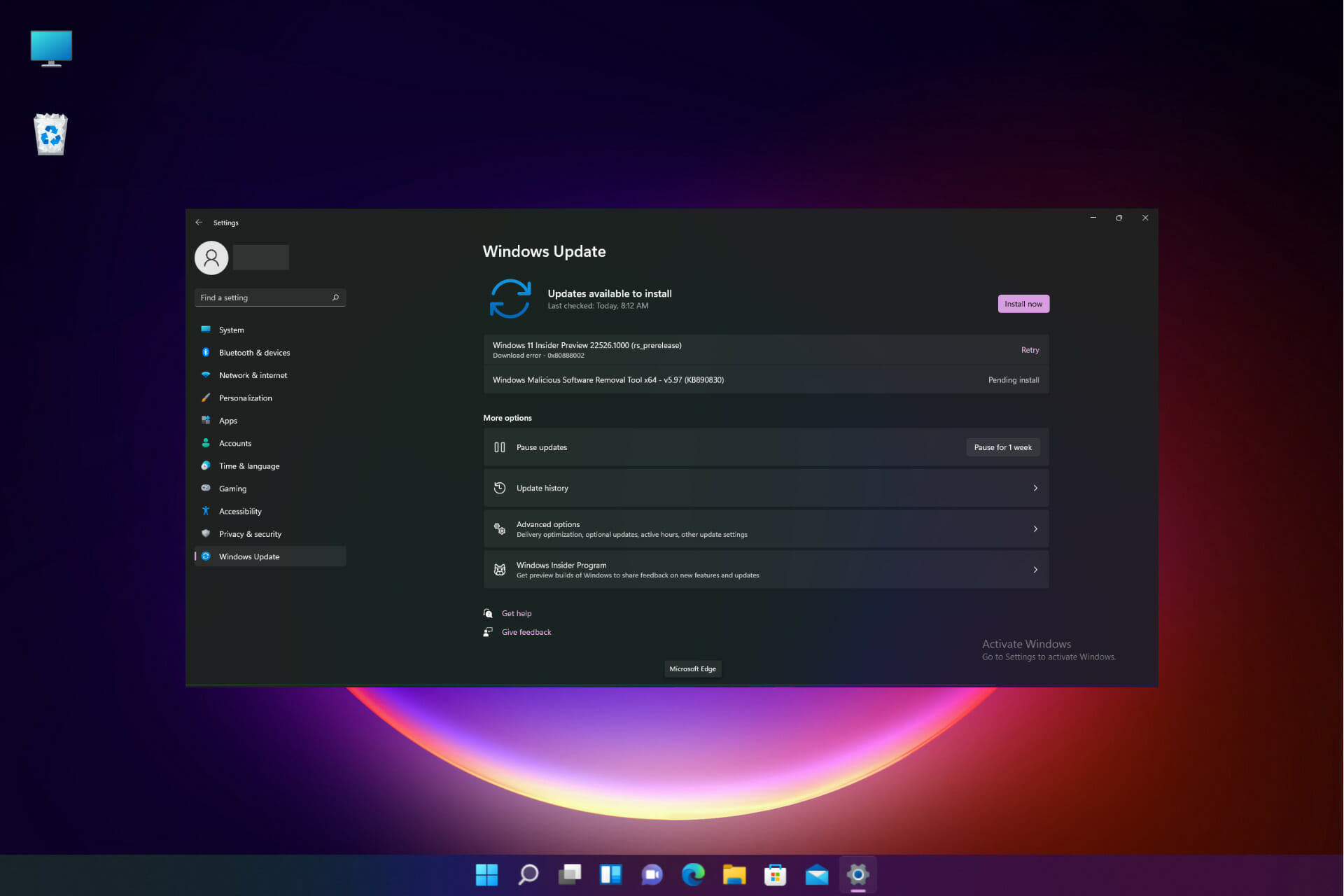Expand Advanced options chevron
This screenshot has height=896, width=1344.
[1035, 529]
